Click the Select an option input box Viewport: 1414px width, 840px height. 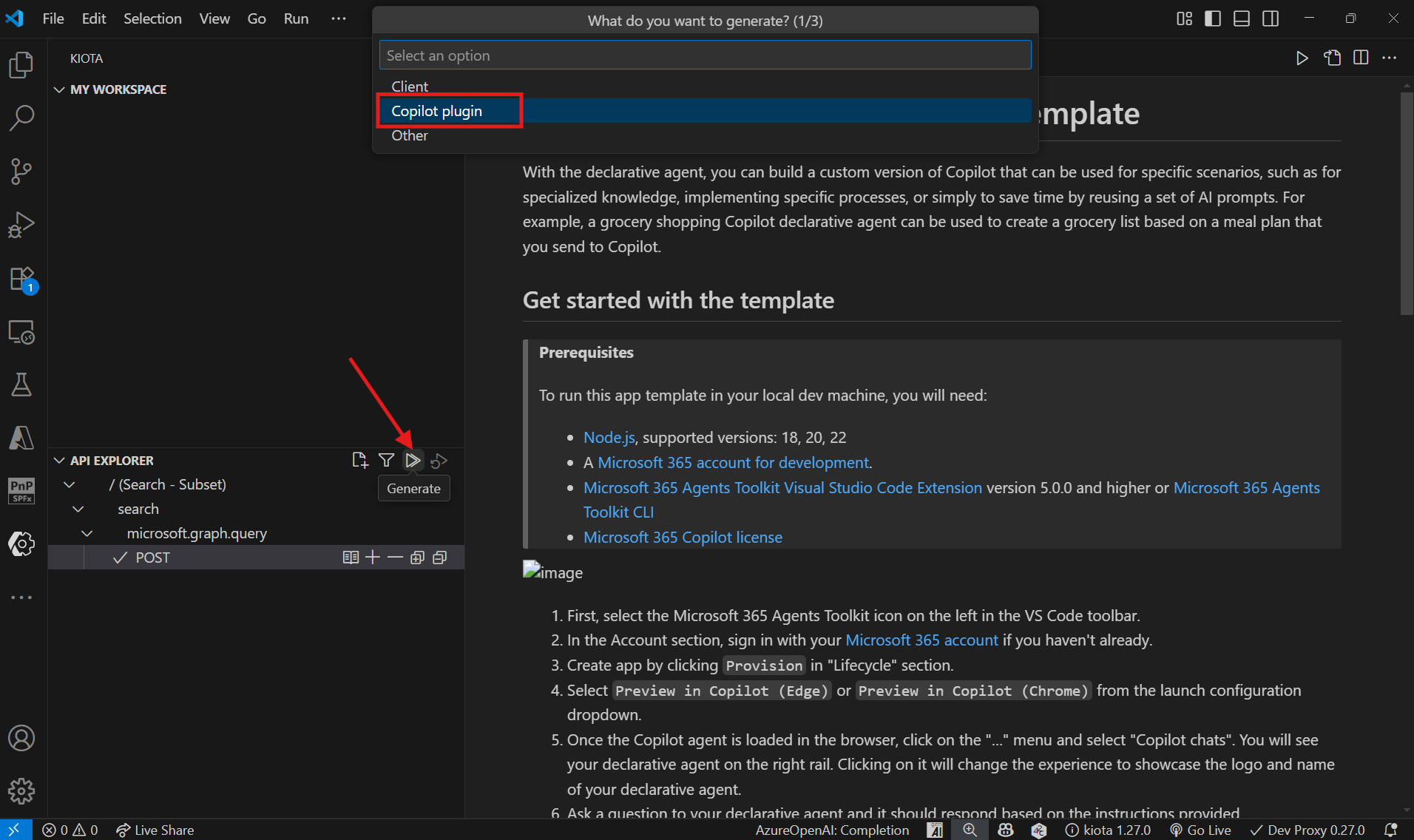click(x=705, y=55)
